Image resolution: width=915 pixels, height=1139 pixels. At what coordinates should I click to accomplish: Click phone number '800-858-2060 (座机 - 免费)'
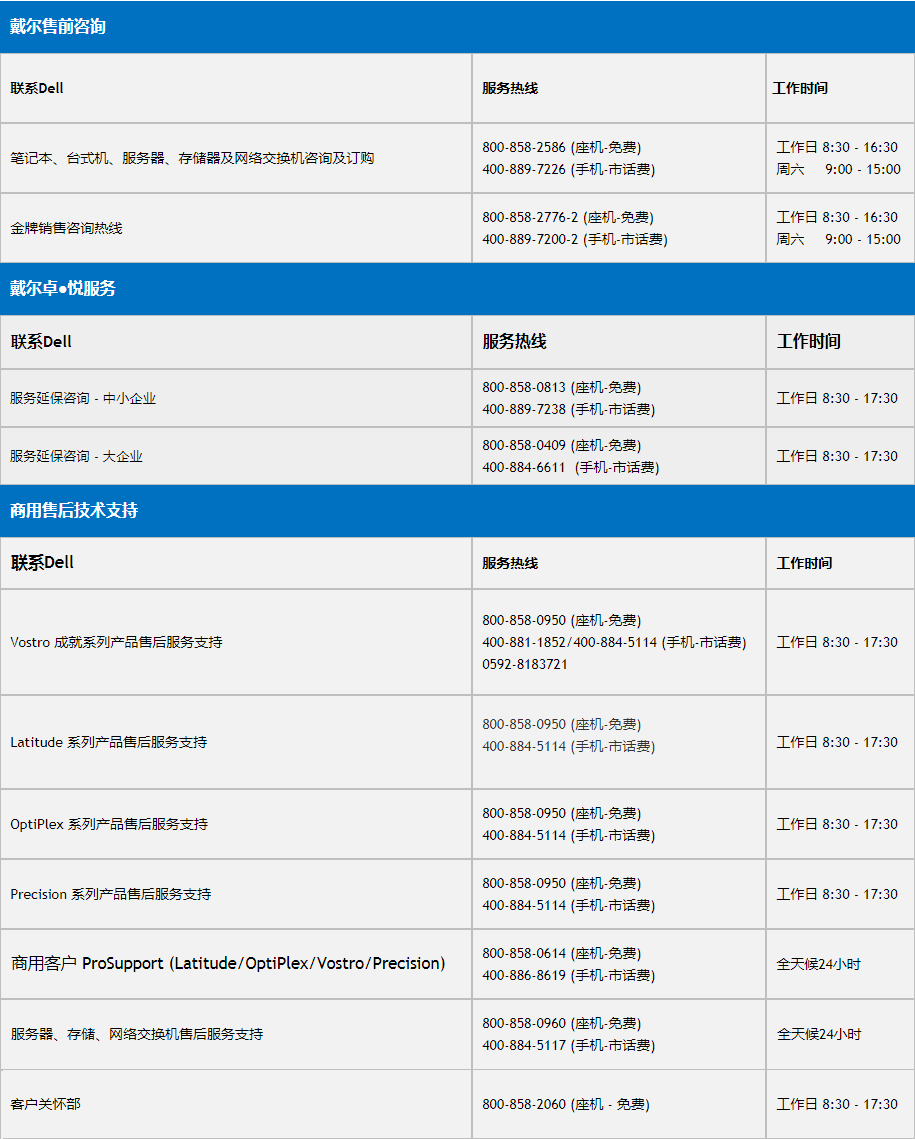tap(566, 1104)
